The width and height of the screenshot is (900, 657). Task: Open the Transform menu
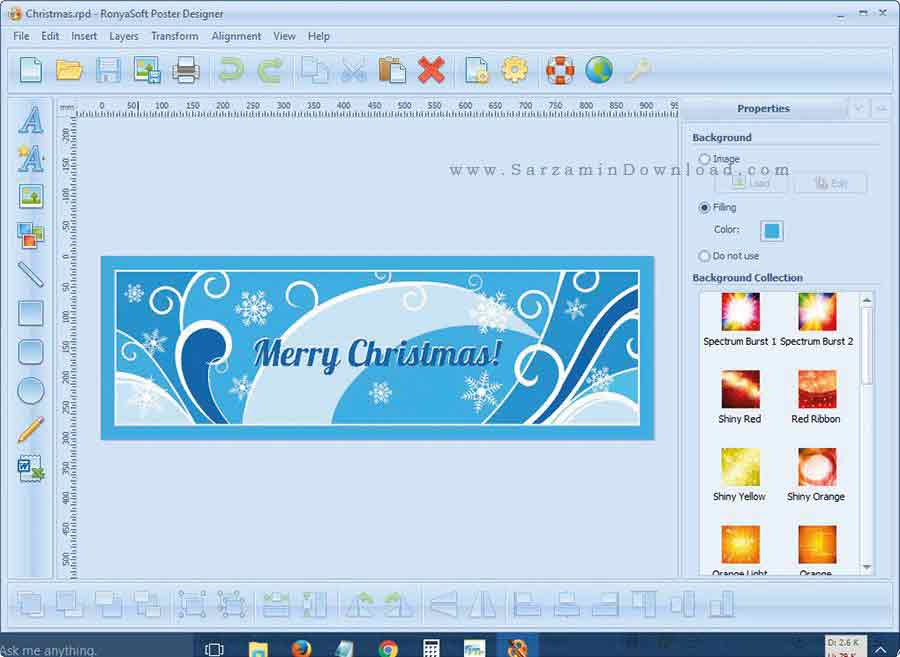pyautogui.click(x=174, y=36)
